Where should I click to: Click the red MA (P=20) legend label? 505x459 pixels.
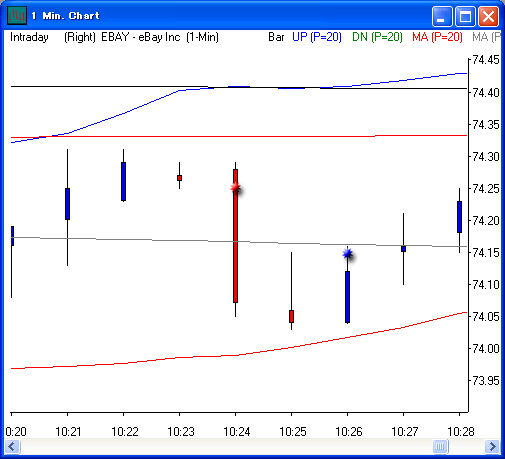(x=437, y=37)
